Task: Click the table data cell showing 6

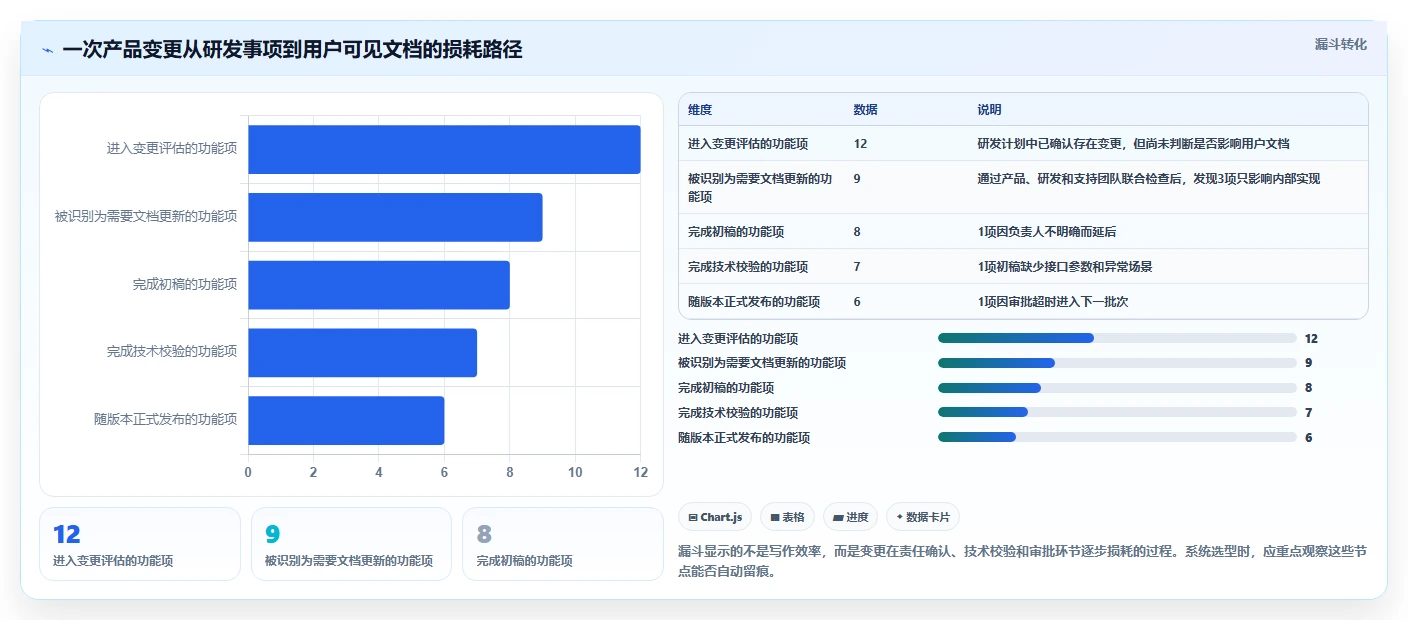Action: pos(857,302)
